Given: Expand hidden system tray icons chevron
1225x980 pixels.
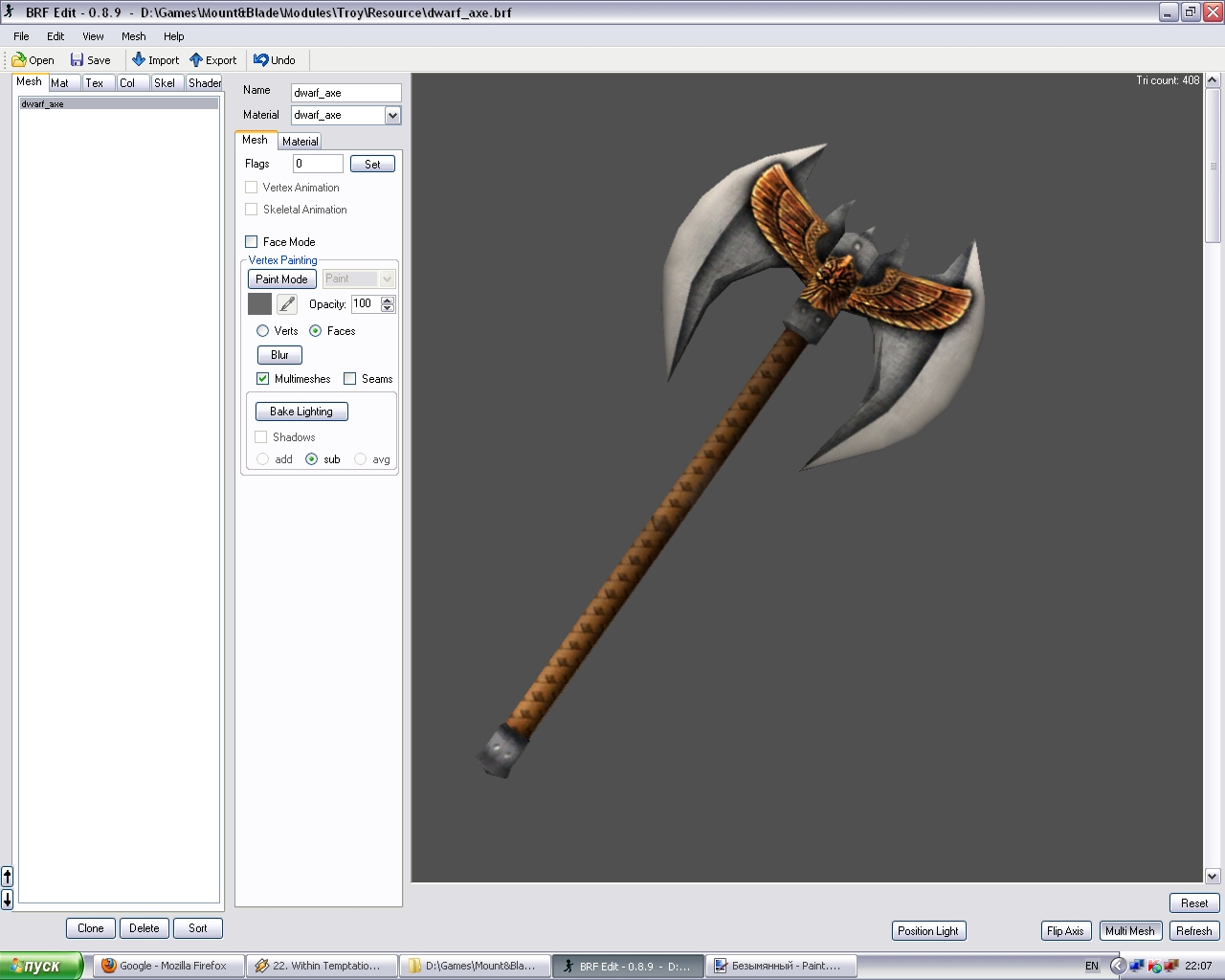Looking at the screenshot, I should [x=1117, y=966].
